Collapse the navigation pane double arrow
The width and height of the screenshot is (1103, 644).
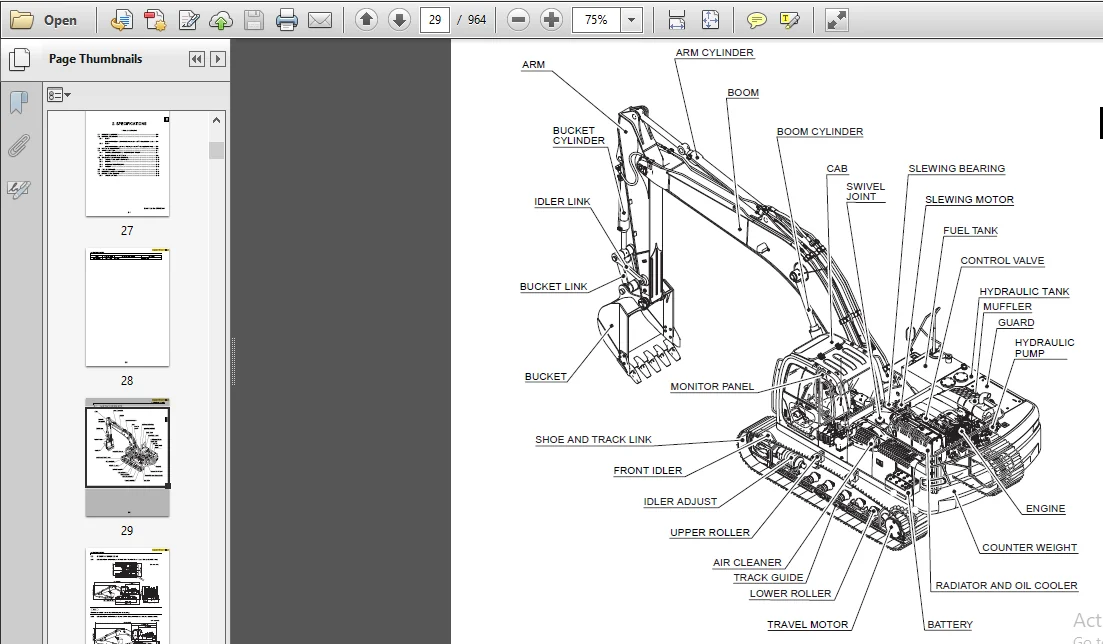pos(197,59)
